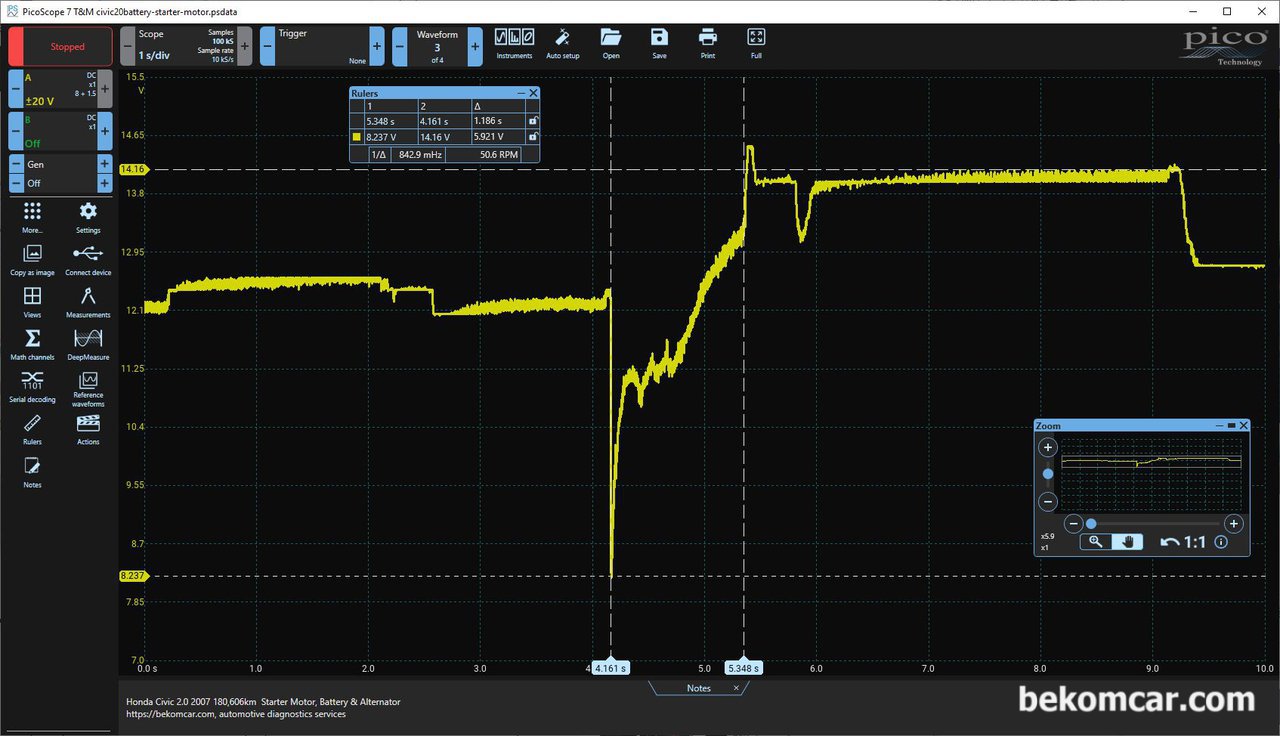
Task: Open DeepMeasure
Action: click(88, 343)
